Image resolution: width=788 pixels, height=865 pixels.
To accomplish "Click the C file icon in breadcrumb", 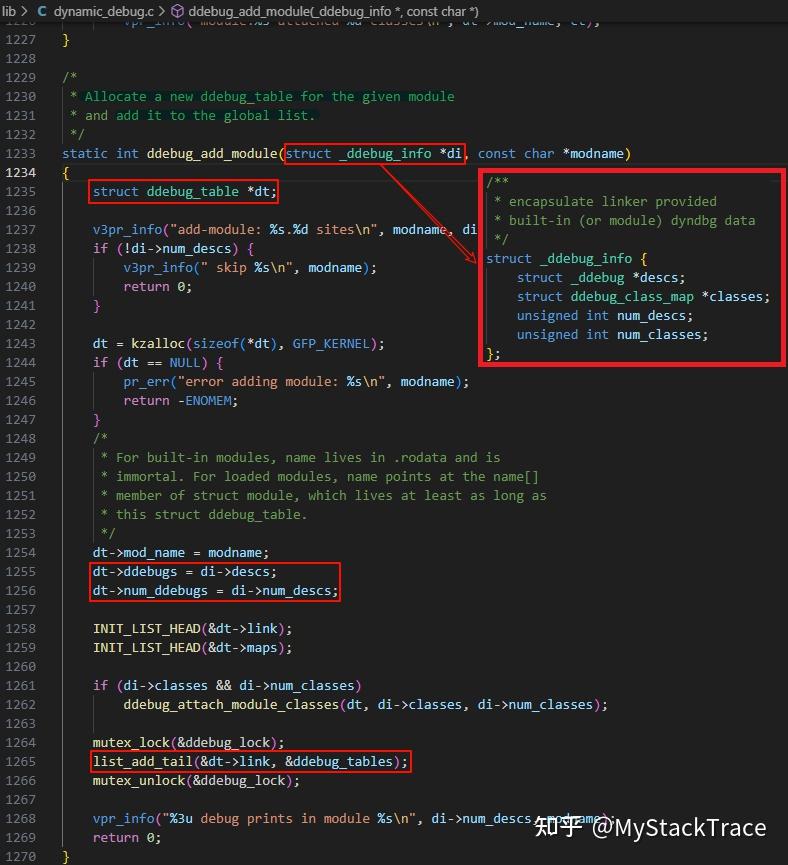I will [42, 10].
